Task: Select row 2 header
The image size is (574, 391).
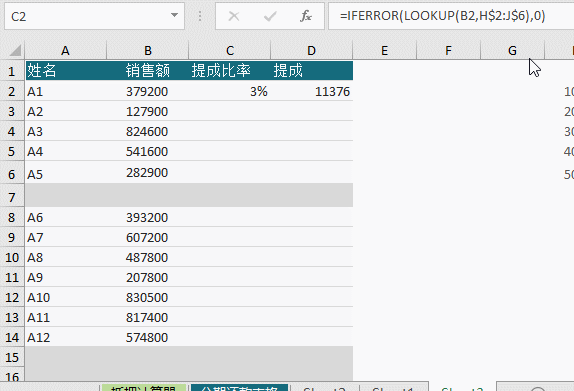Action: (12, 91)
